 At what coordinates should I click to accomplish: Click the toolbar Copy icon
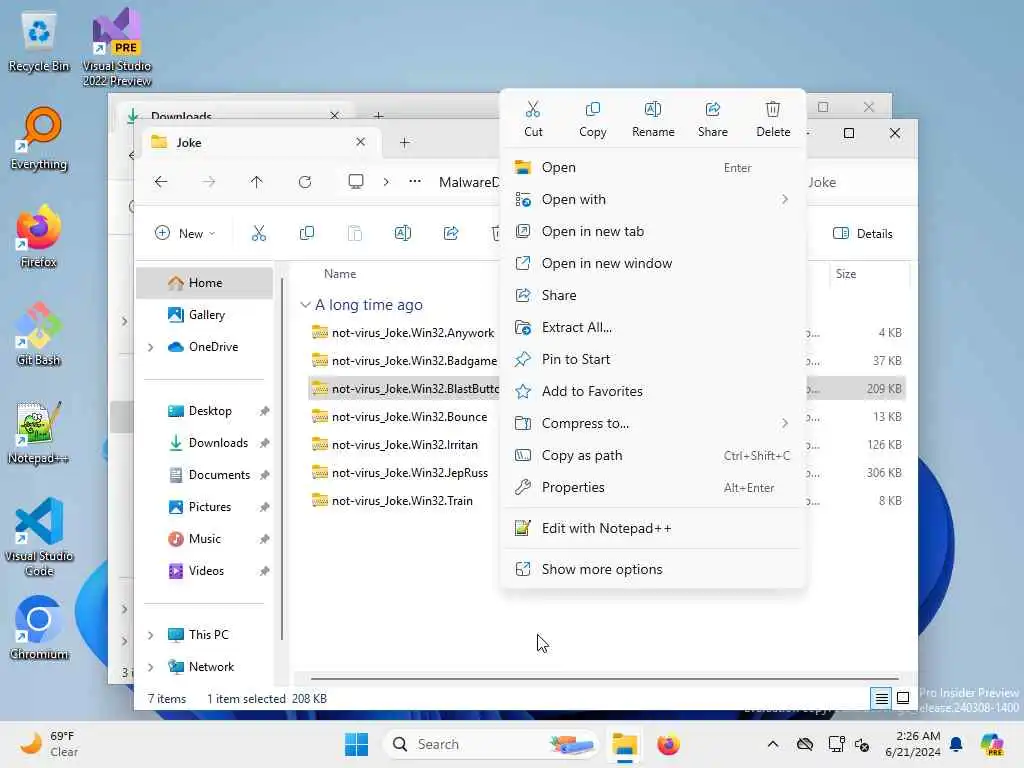point(307,233)
